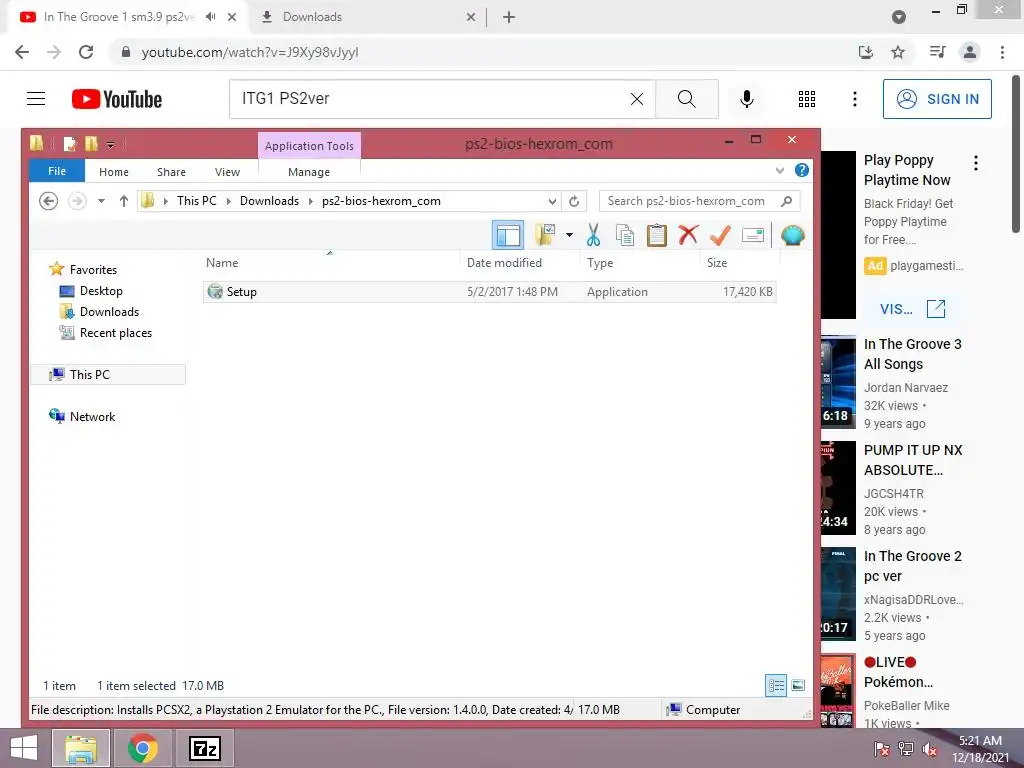The image size is (1024, 768).
Task: Open the recent locations dropdown in Explorer
Action: click(101, 201)
